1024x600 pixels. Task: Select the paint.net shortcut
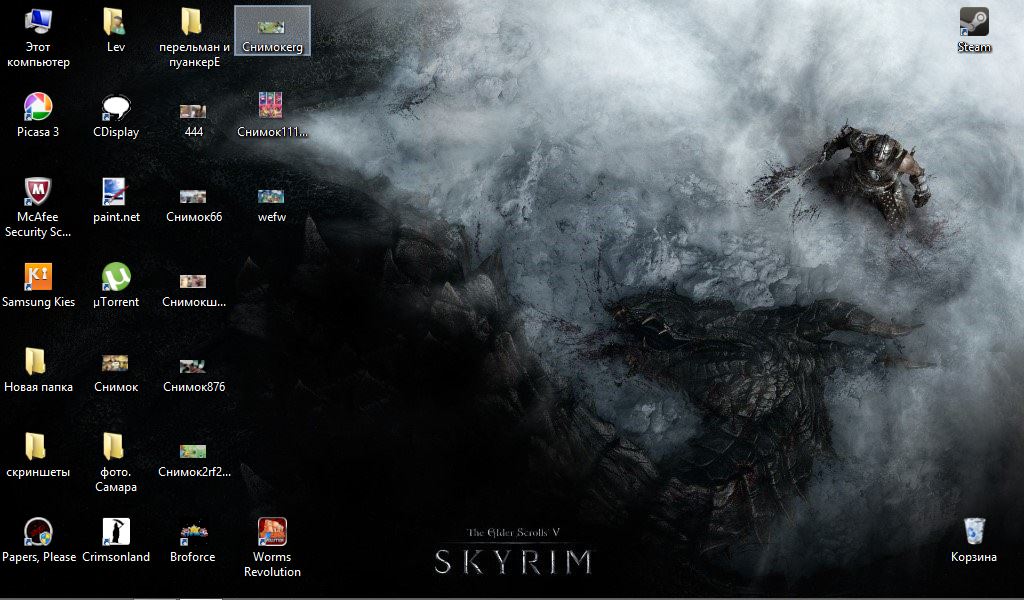[116, 200]
